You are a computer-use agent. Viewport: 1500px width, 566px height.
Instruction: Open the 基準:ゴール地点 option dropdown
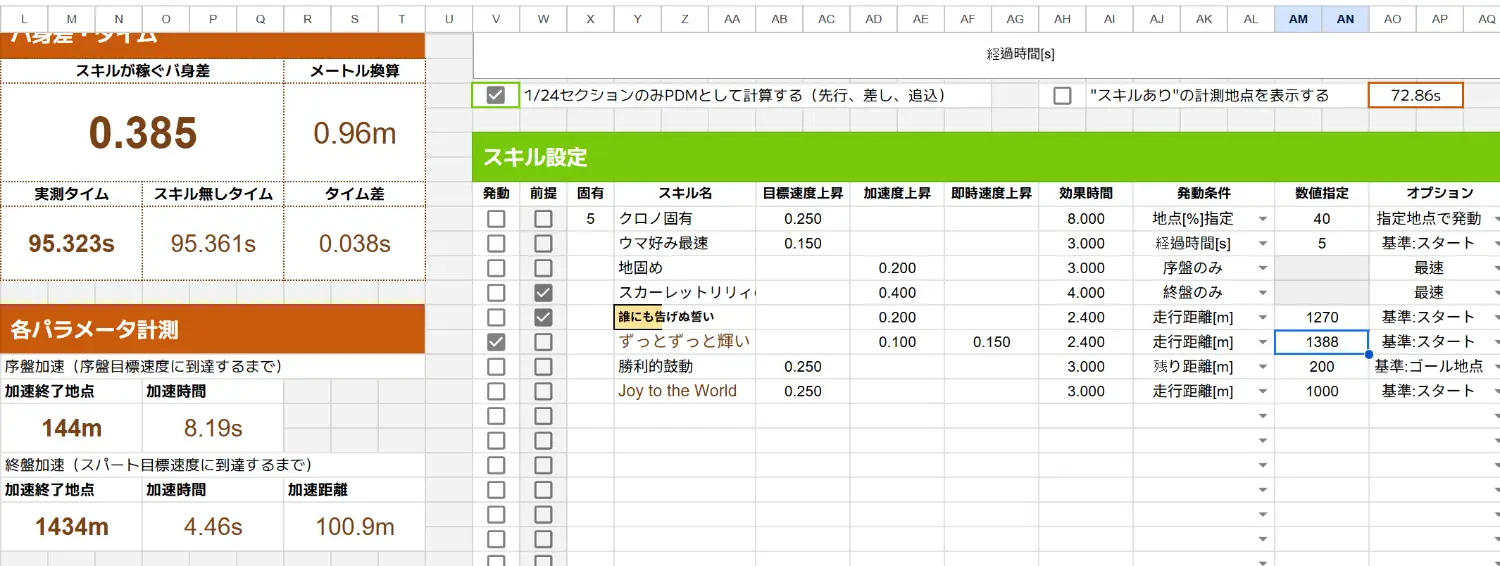1495,367
